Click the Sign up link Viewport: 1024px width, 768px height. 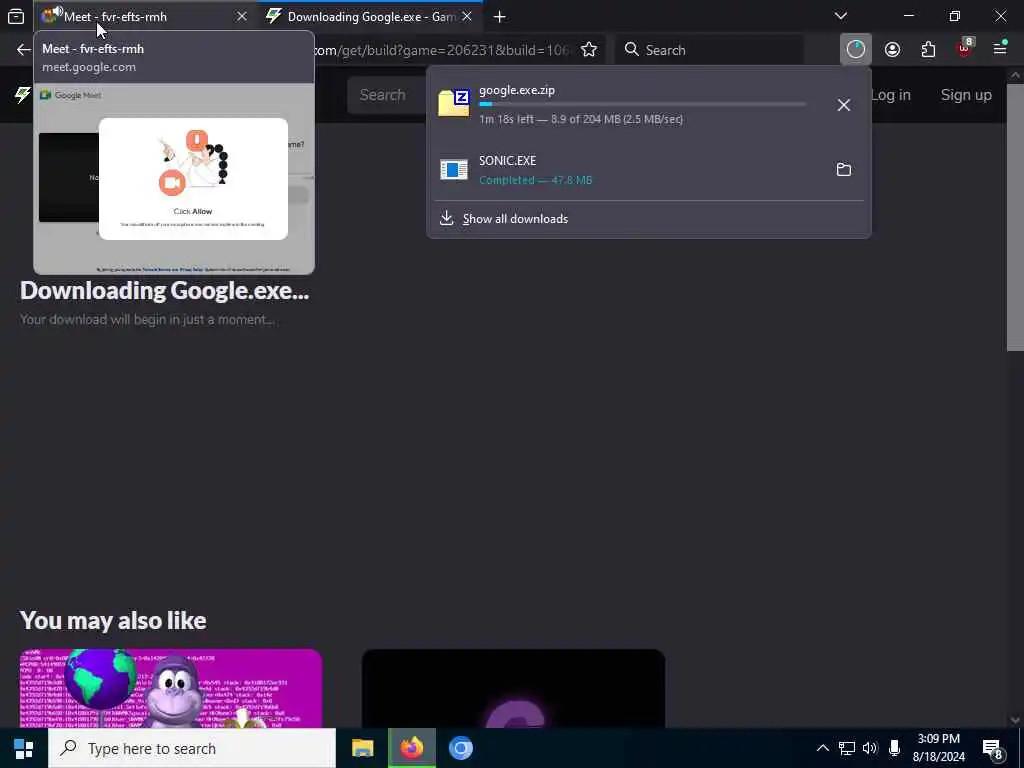966,95
